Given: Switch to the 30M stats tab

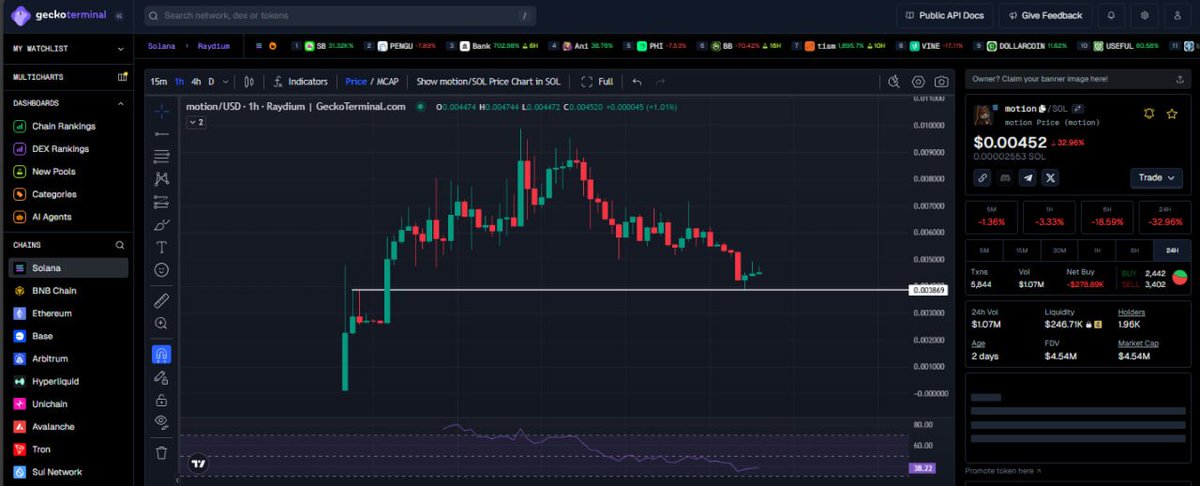Looking at the screenshot, I should [1059, 249].
